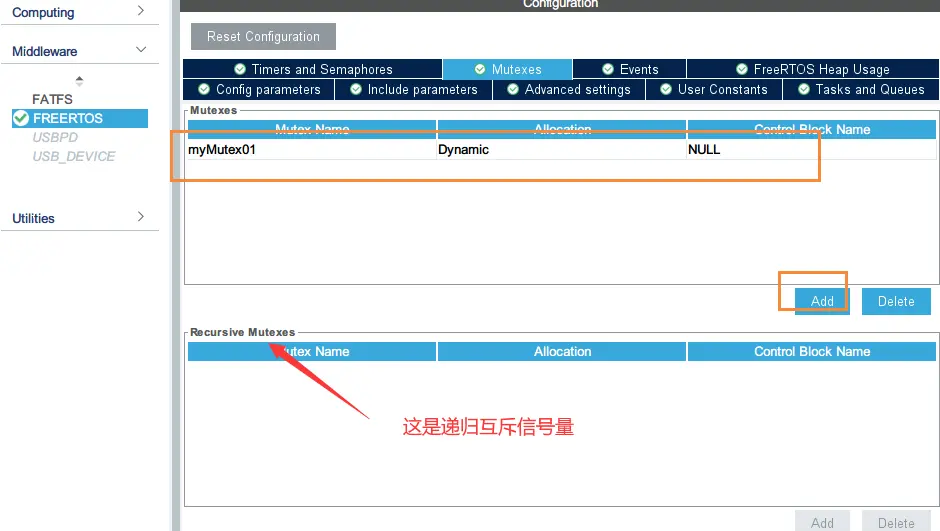Image resolution: width=940 pixels, height=531 pixels.
Task: Open the User Constants tab
Action: point(713,89)
